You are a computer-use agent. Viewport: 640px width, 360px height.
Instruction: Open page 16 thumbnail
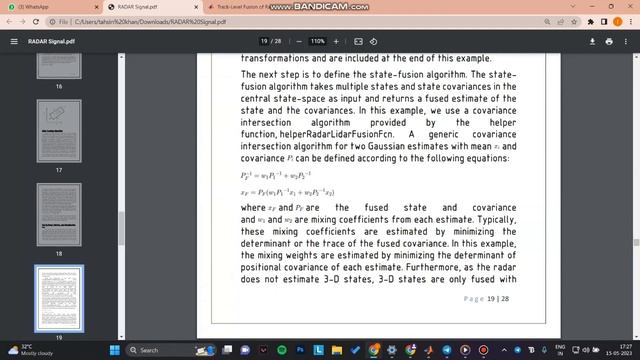click(x=59, y=65)
